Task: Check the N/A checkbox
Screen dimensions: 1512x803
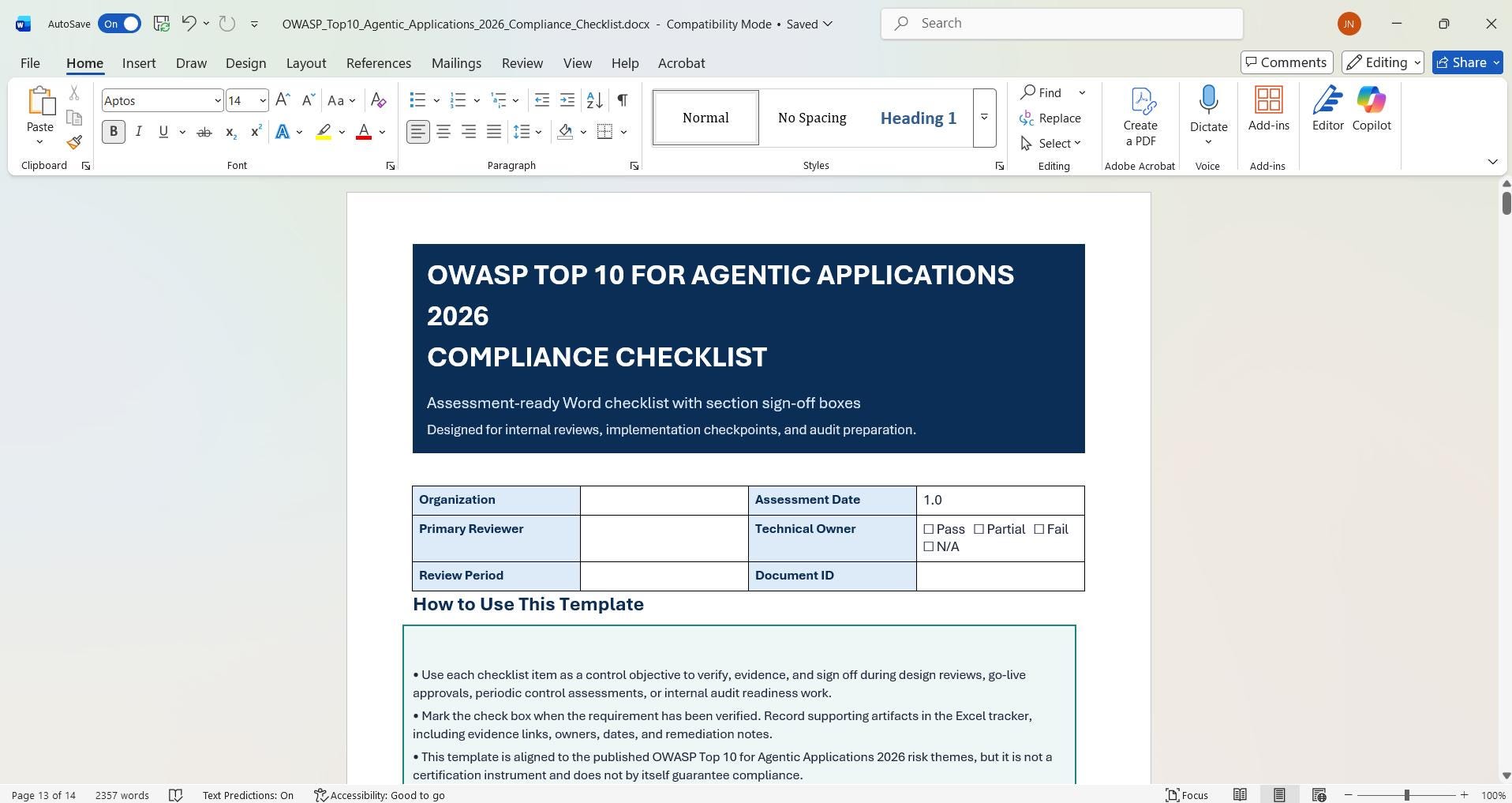Action: 929,546
